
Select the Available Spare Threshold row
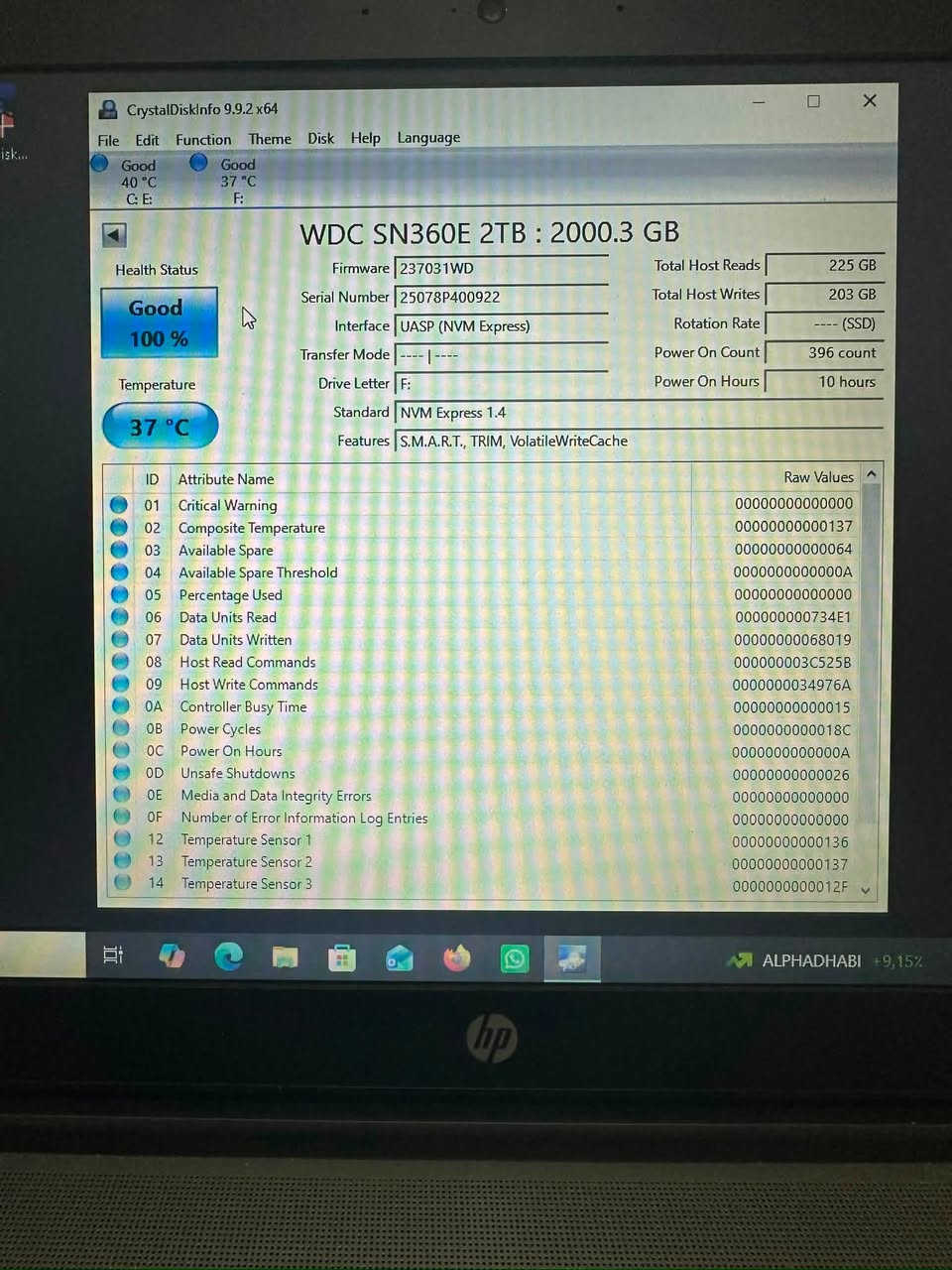(x=482, y=572)
